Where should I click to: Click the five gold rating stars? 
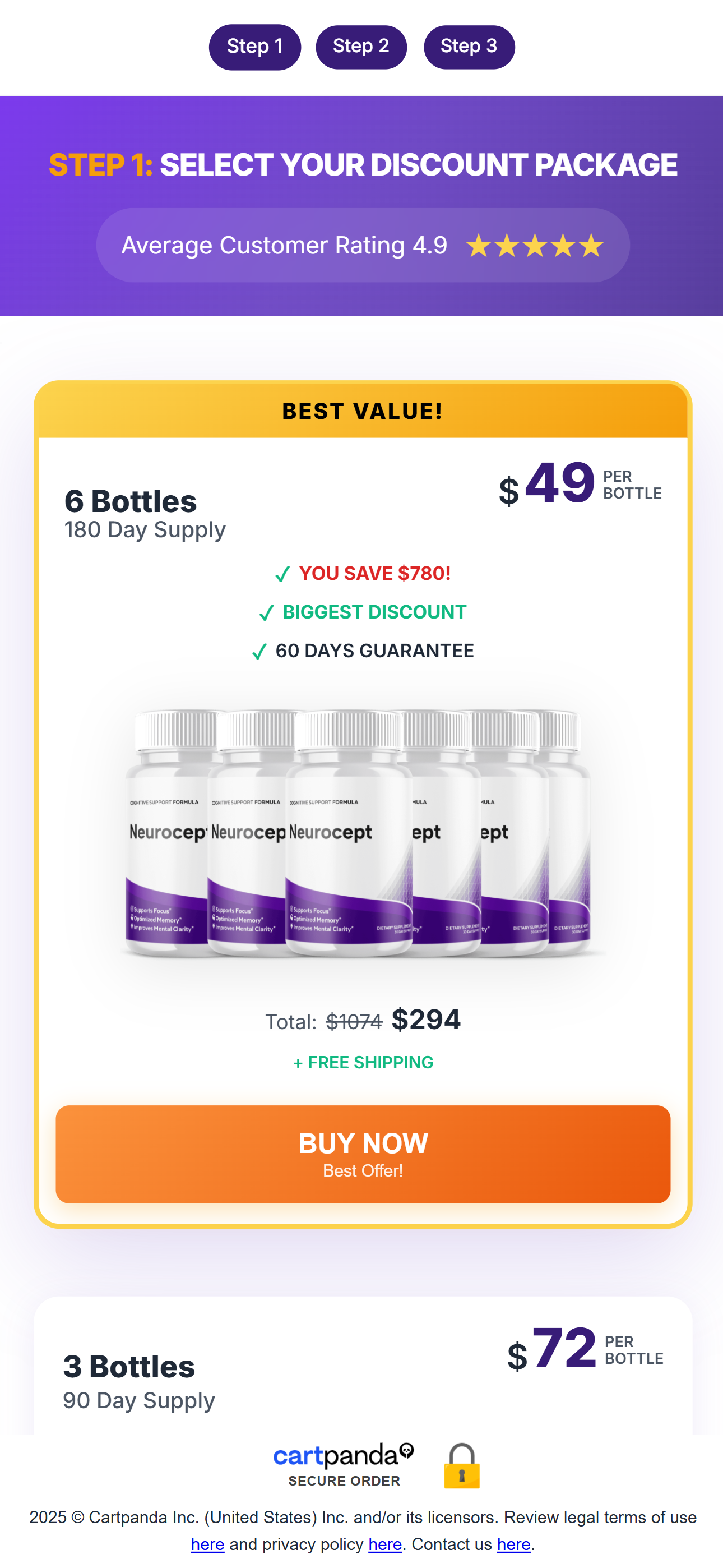tap(535, 246)
